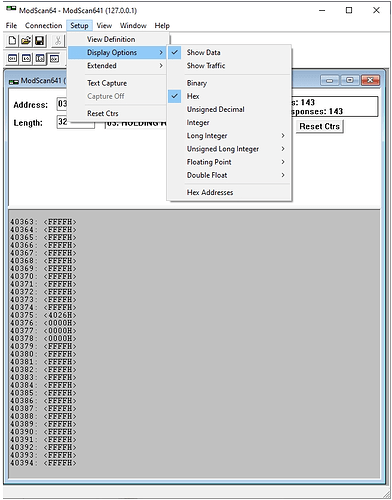Choose Reset Ctrs in Setup menu

[117, 113]
